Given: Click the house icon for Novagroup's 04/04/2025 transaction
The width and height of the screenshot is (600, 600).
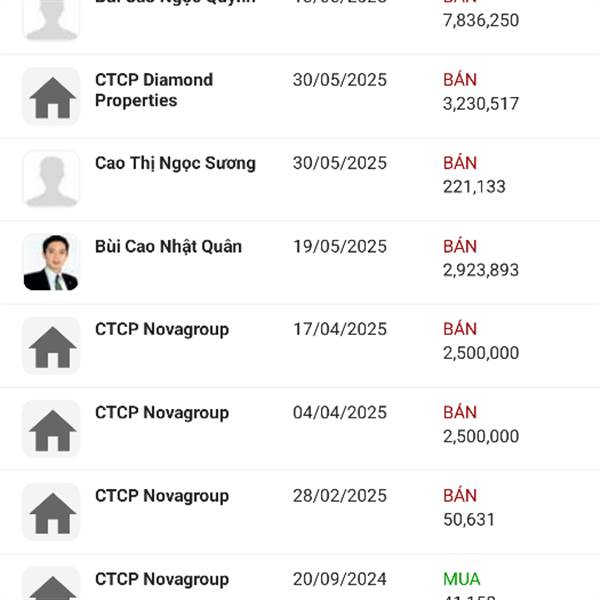Looking at the screenshot, I should coord(51,428).
